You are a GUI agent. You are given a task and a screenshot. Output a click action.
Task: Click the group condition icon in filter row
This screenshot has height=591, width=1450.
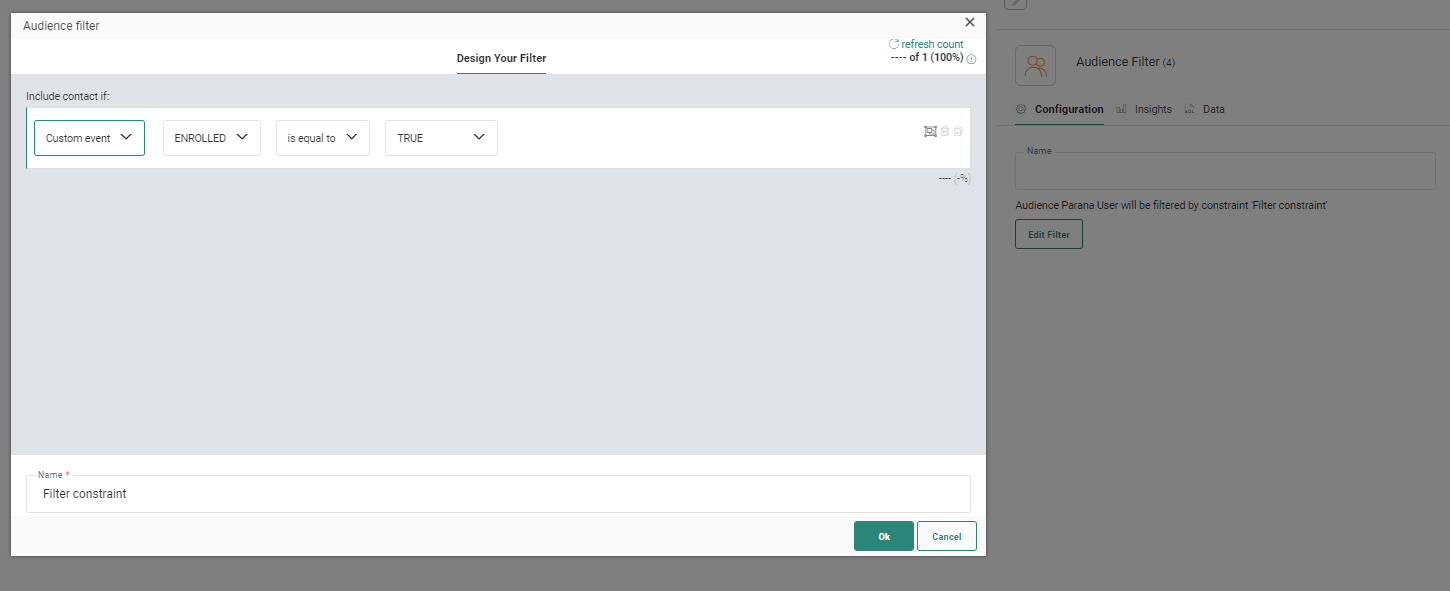pyautogui.click(x=930, y=131)
